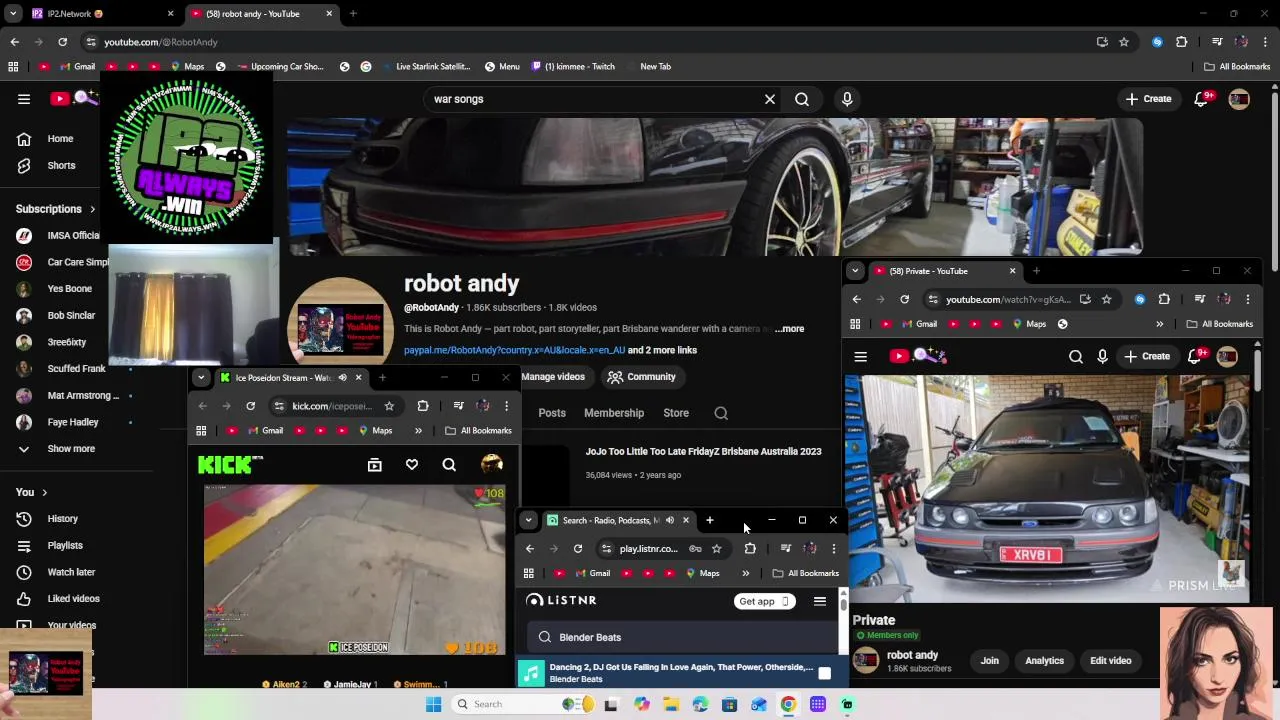Open Kick user profile avatar
The width and height of the screenshot is (1280, 720).
click(x=492, y=464)
